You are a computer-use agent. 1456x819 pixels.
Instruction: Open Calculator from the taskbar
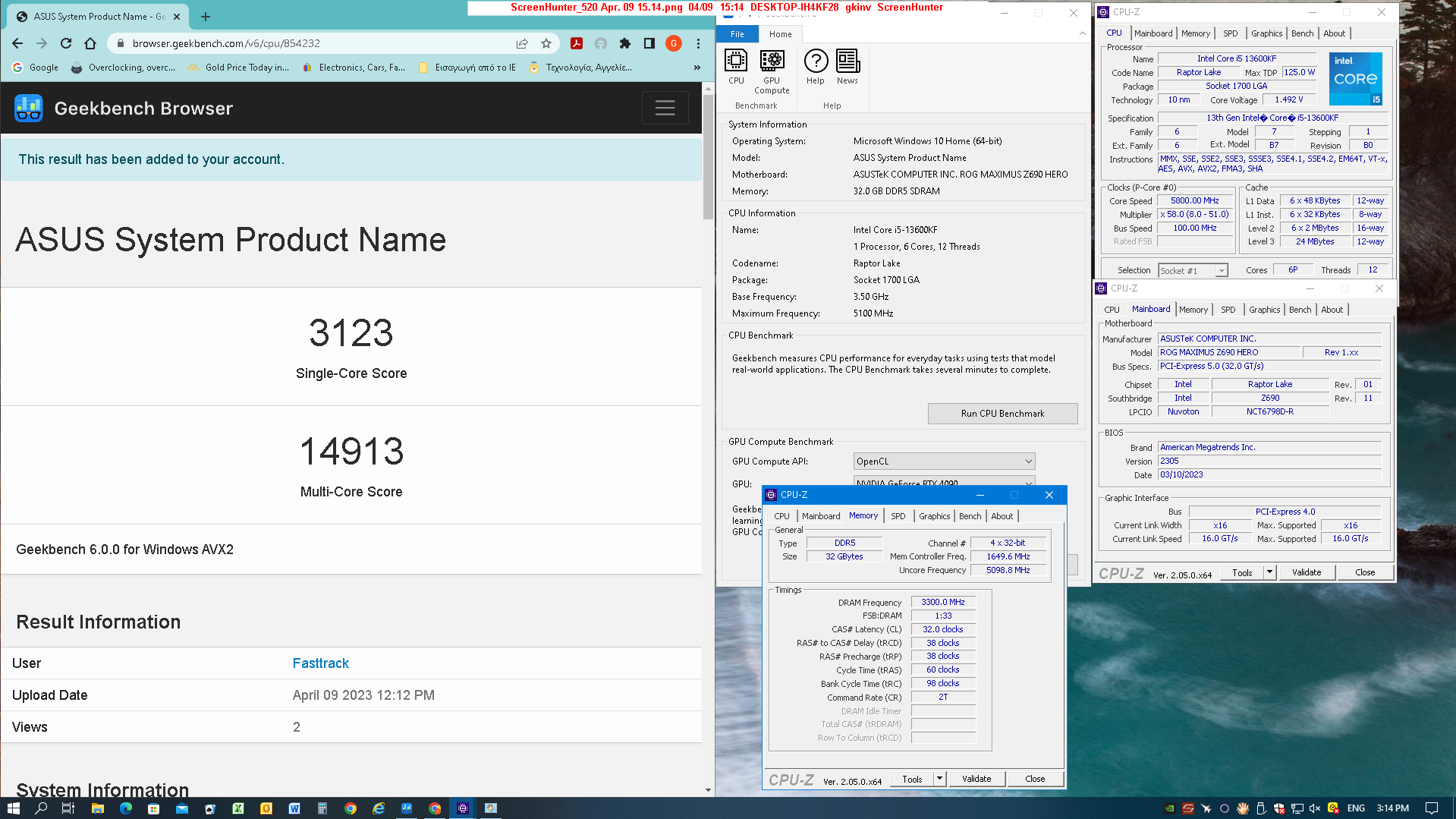pyautogui.click(x=322, y=808)
